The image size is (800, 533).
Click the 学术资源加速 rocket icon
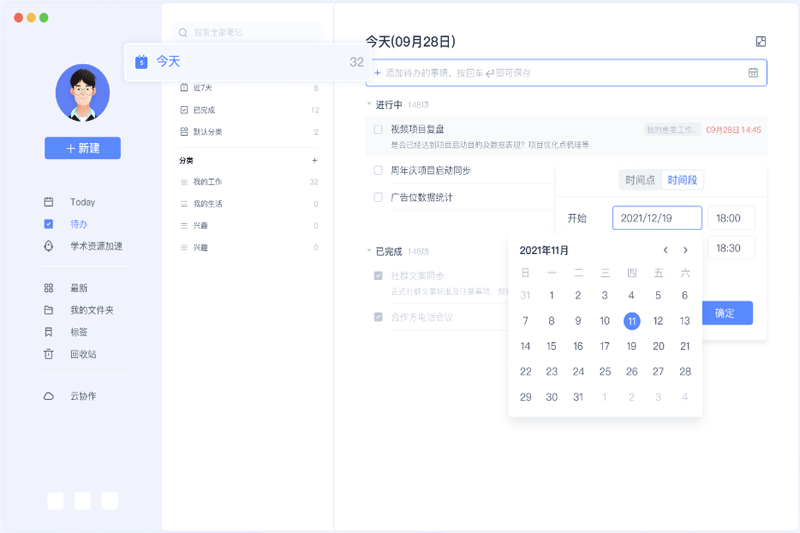tap(48, 246)
